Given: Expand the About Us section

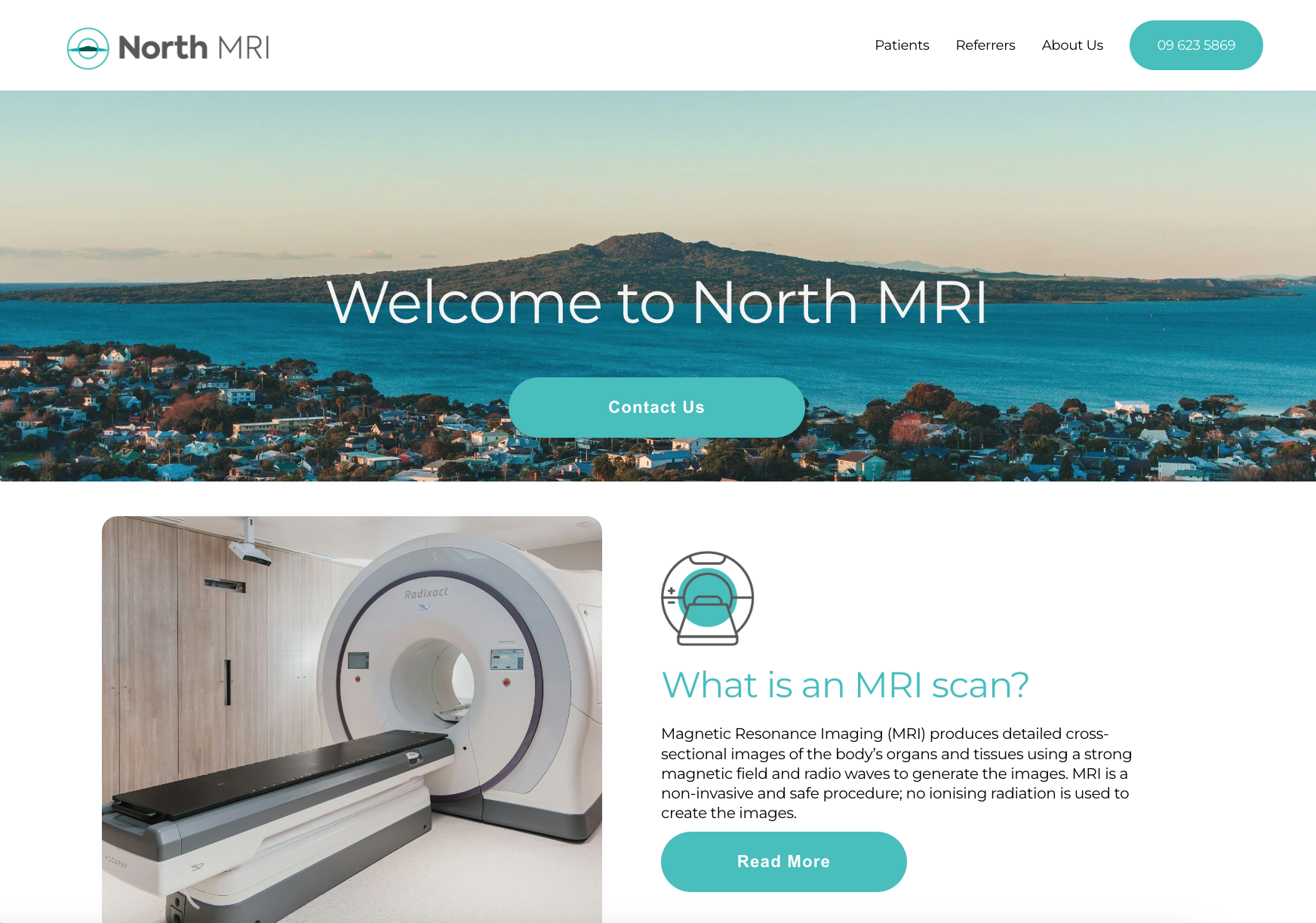Looking at the screenshot, I should pyautogui.click(x=1072, y=45).
